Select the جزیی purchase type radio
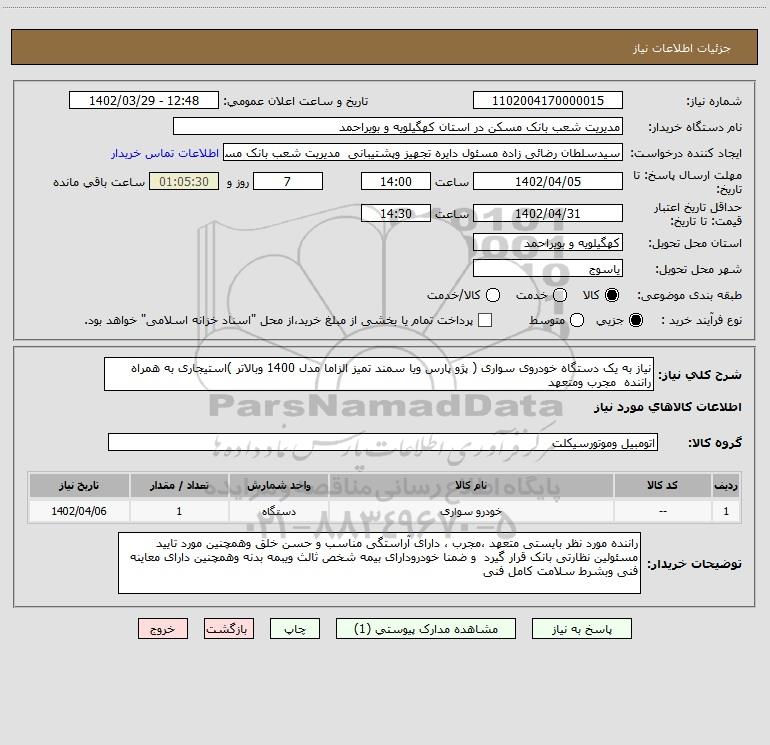The width and height of the screenshot is (770, 745). pyautogui.click(x=635, y=320)
